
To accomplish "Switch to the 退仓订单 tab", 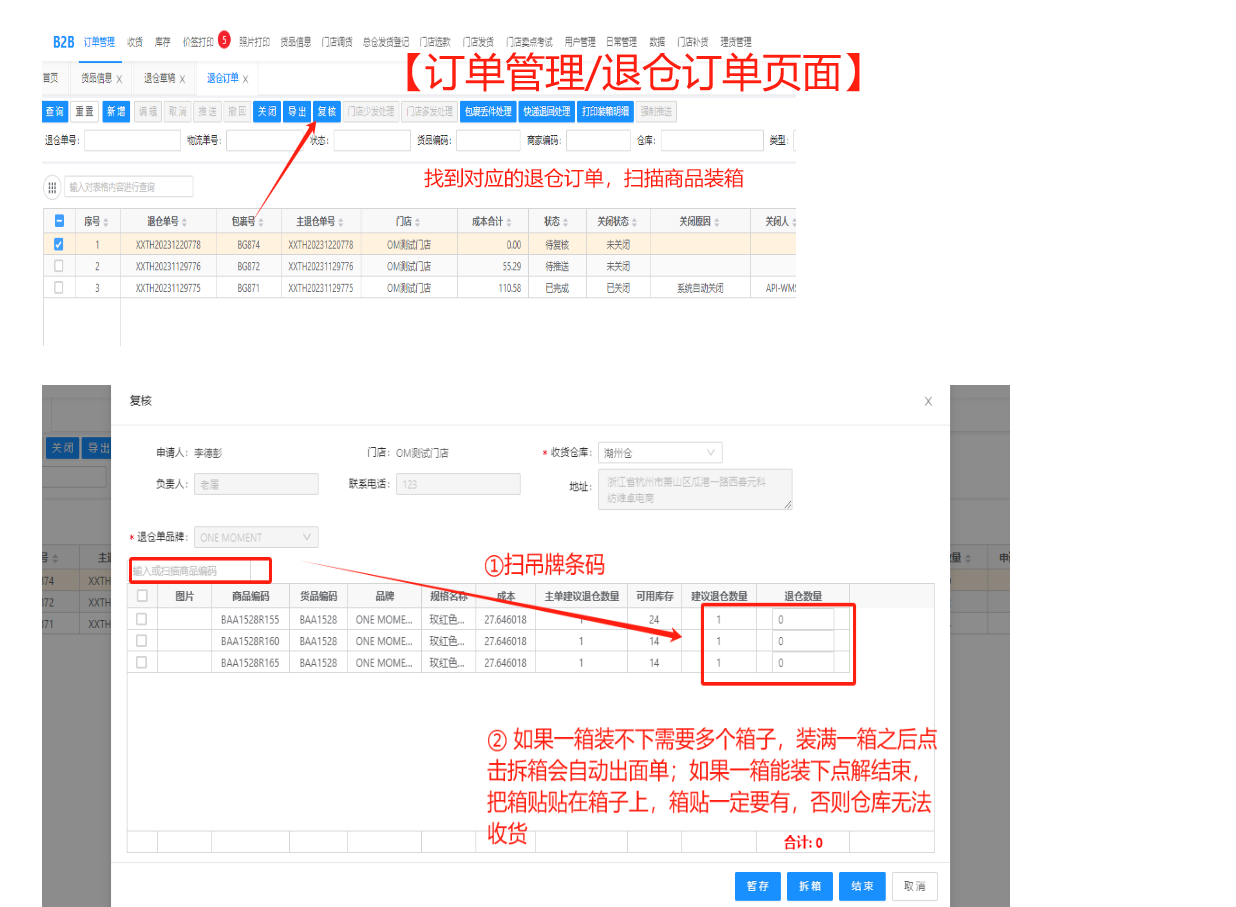I will (x=222, y=78).
